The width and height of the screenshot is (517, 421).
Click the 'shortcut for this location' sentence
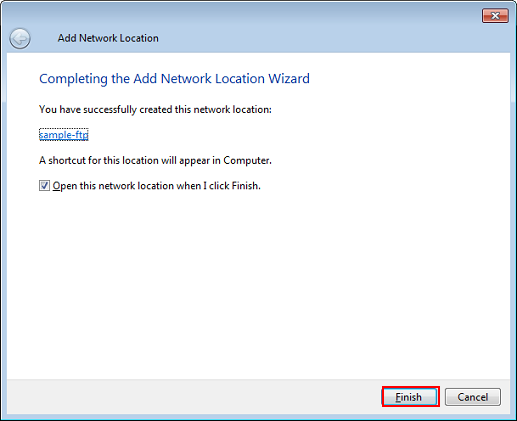pyautogui.click(x=155, y=161)
